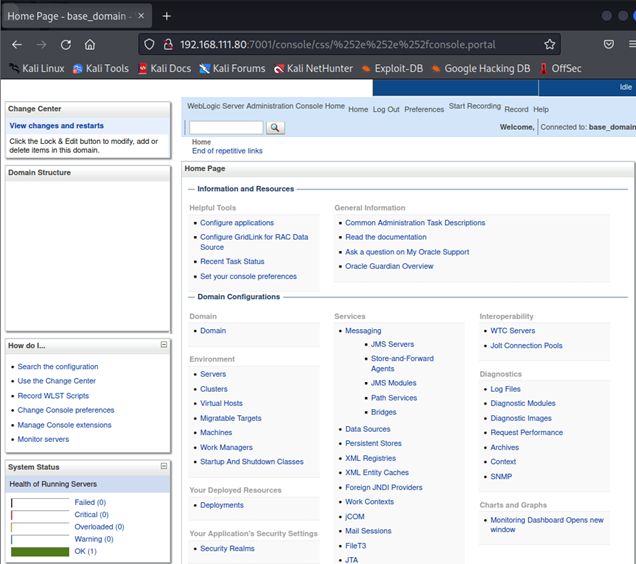The height and width of the screenshot is (564, 636).
Task: Click the Failed (0) status link
Action: [x=90, y=502]
